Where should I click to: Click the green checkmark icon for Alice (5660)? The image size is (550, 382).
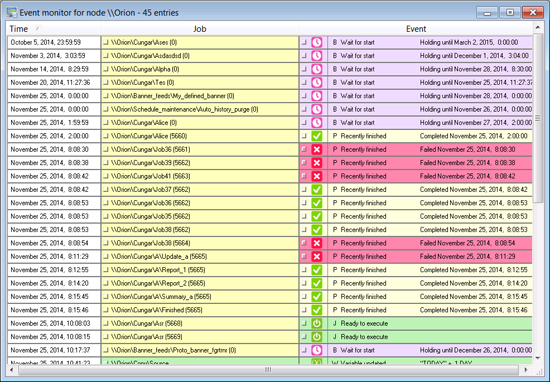point(317,136)
